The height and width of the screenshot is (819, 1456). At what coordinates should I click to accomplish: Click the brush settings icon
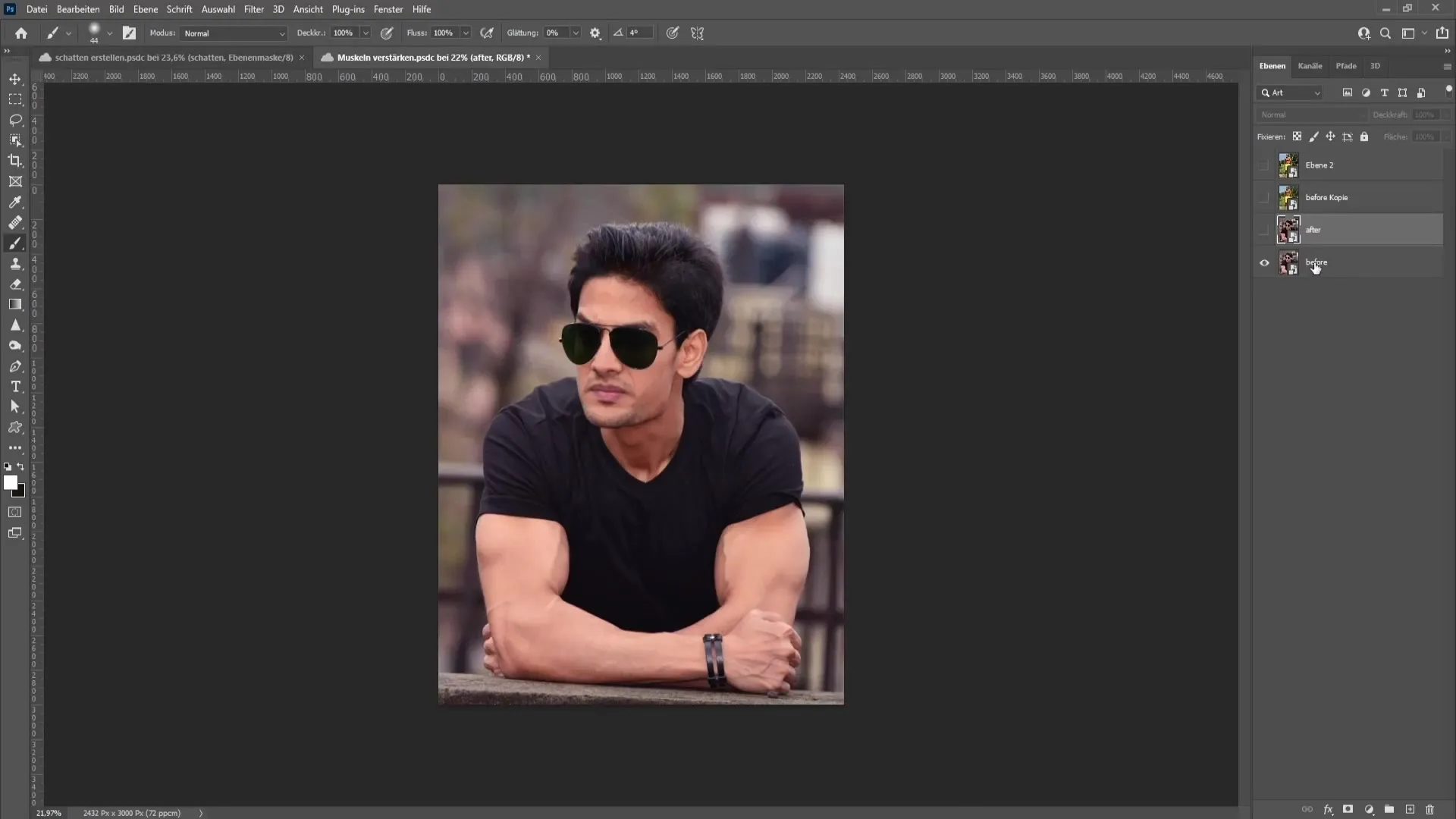(595, 33)
